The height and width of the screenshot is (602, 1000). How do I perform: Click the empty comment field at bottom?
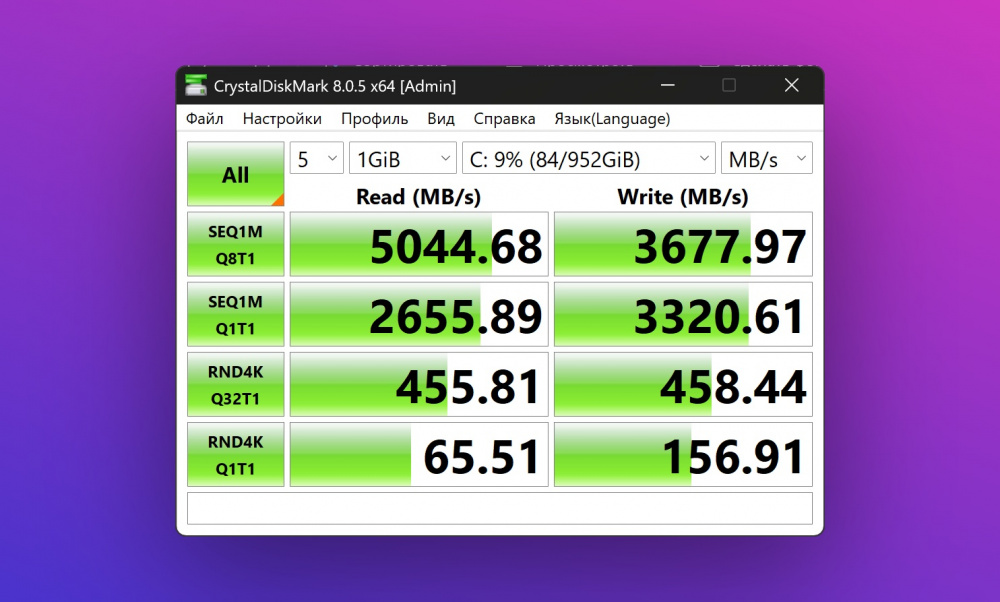click(499, 508)
